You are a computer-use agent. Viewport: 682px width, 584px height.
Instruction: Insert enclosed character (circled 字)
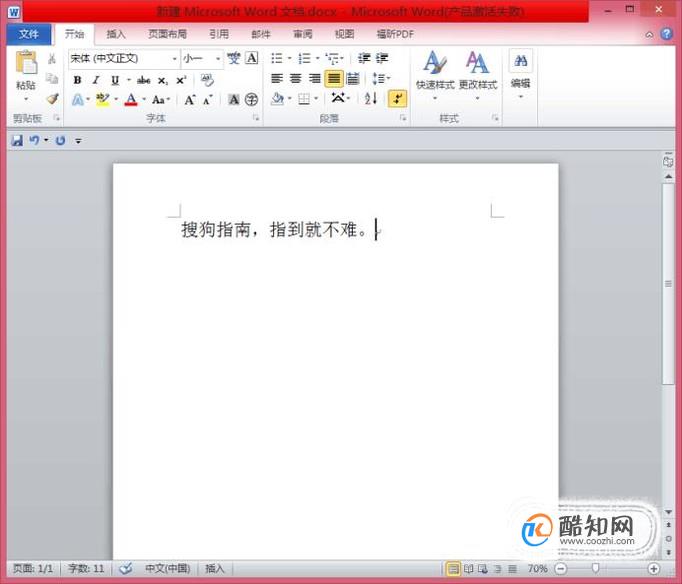[x=251, y=100]
